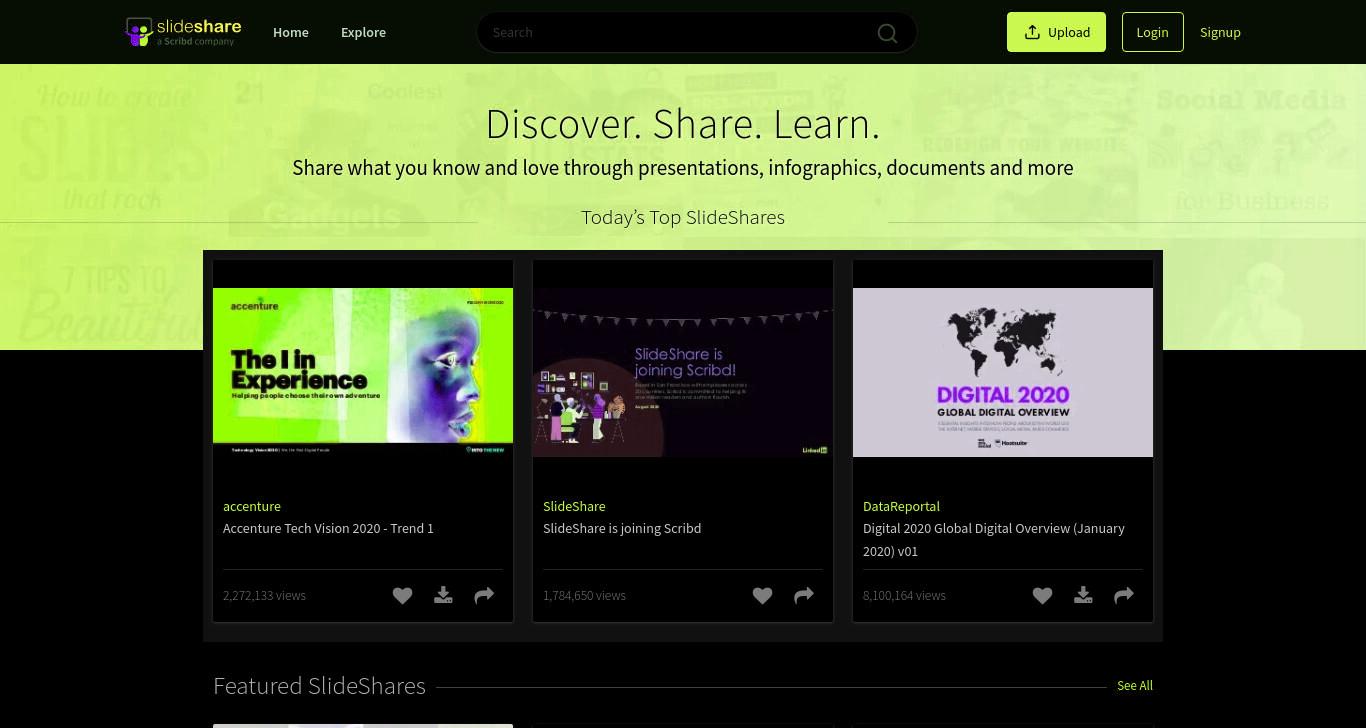The height and width of the screenshot is (728, 1366).
Task: Open the Digital 2020 world map thumbnail
Action: 1003,372
